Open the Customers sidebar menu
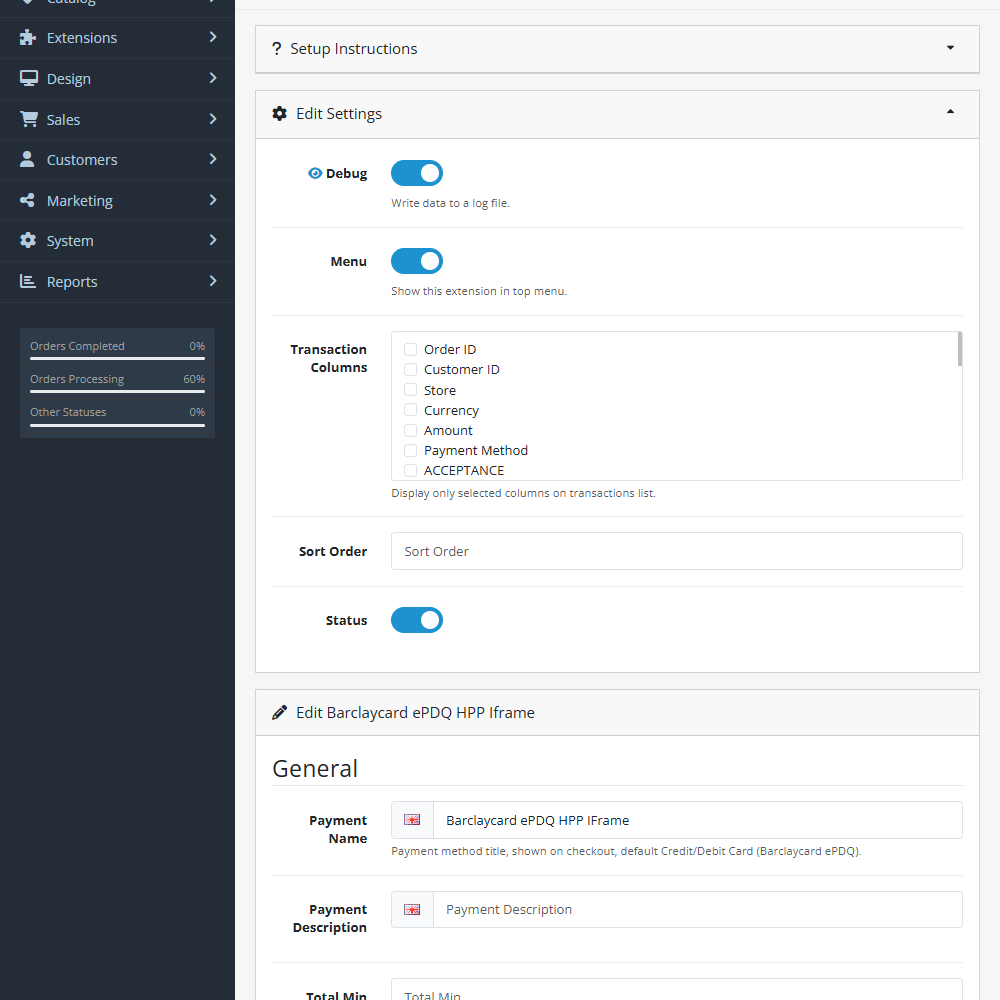 117,159
